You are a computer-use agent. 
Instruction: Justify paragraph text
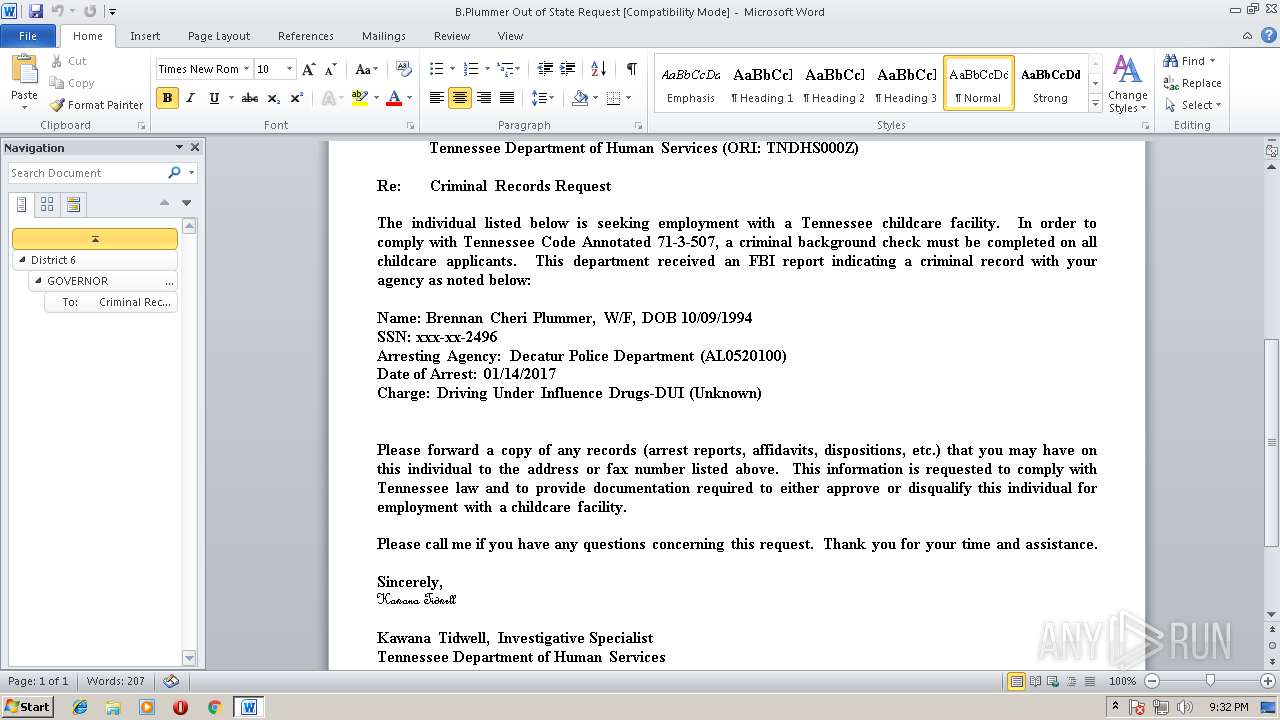507,98
